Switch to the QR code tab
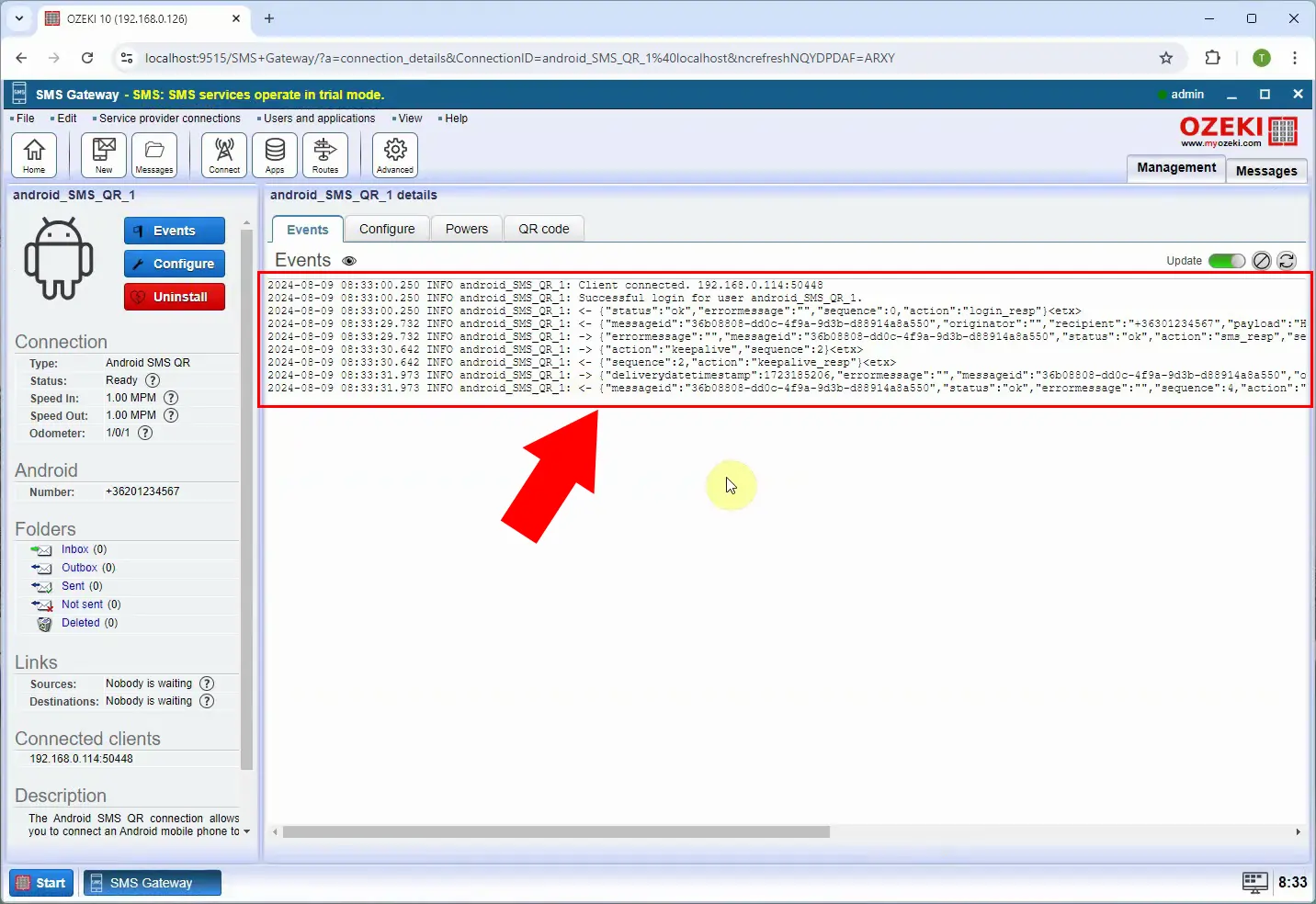 coord(544,229)
